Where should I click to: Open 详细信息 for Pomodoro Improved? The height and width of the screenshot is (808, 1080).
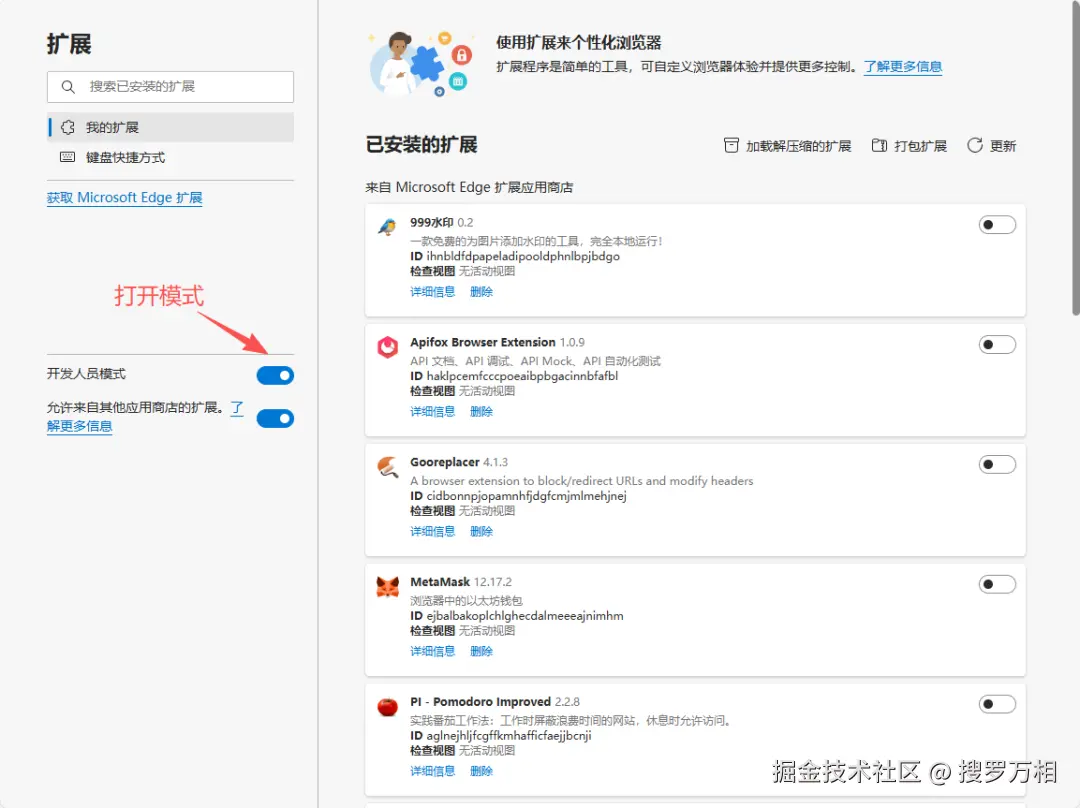tap(433, 771)
